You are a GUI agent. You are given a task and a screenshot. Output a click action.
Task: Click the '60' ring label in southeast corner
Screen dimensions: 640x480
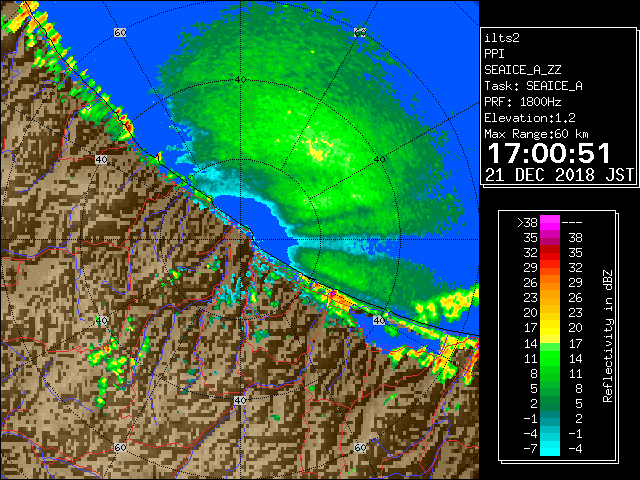[360, 447]
